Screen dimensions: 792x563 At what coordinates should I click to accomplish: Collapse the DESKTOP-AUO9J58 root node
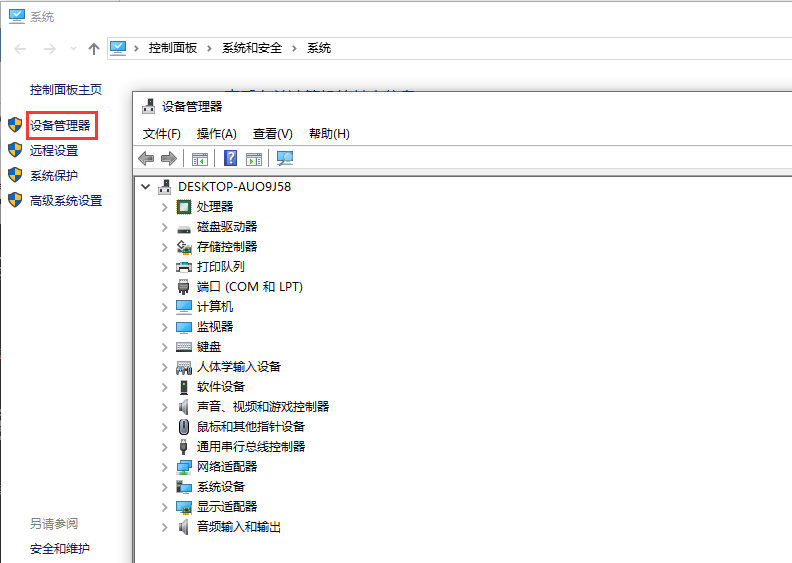pos(146,187)
